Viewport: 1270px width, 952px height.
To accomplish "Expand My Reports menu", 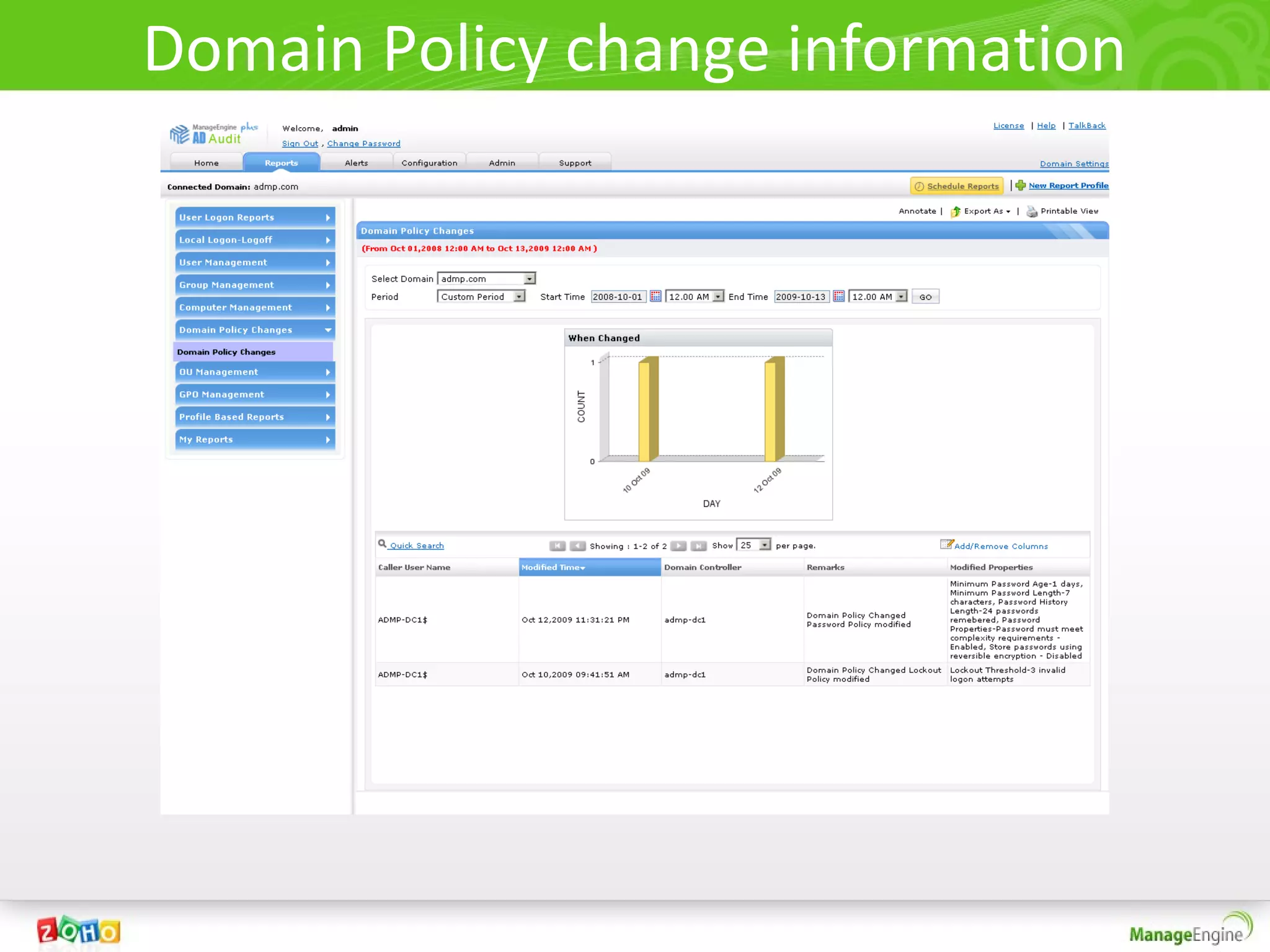I will click(255, 439).
